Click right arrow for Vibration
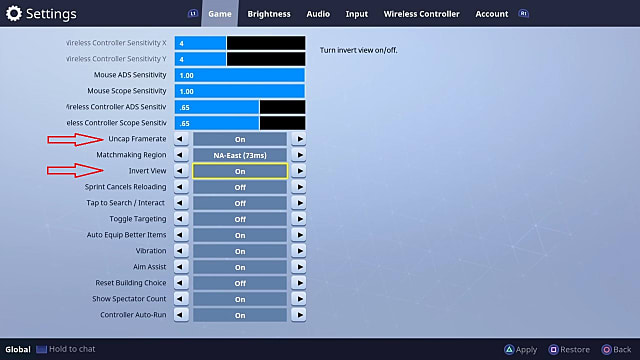This screenshot has height=360, width=640. [x=299, y=251]
